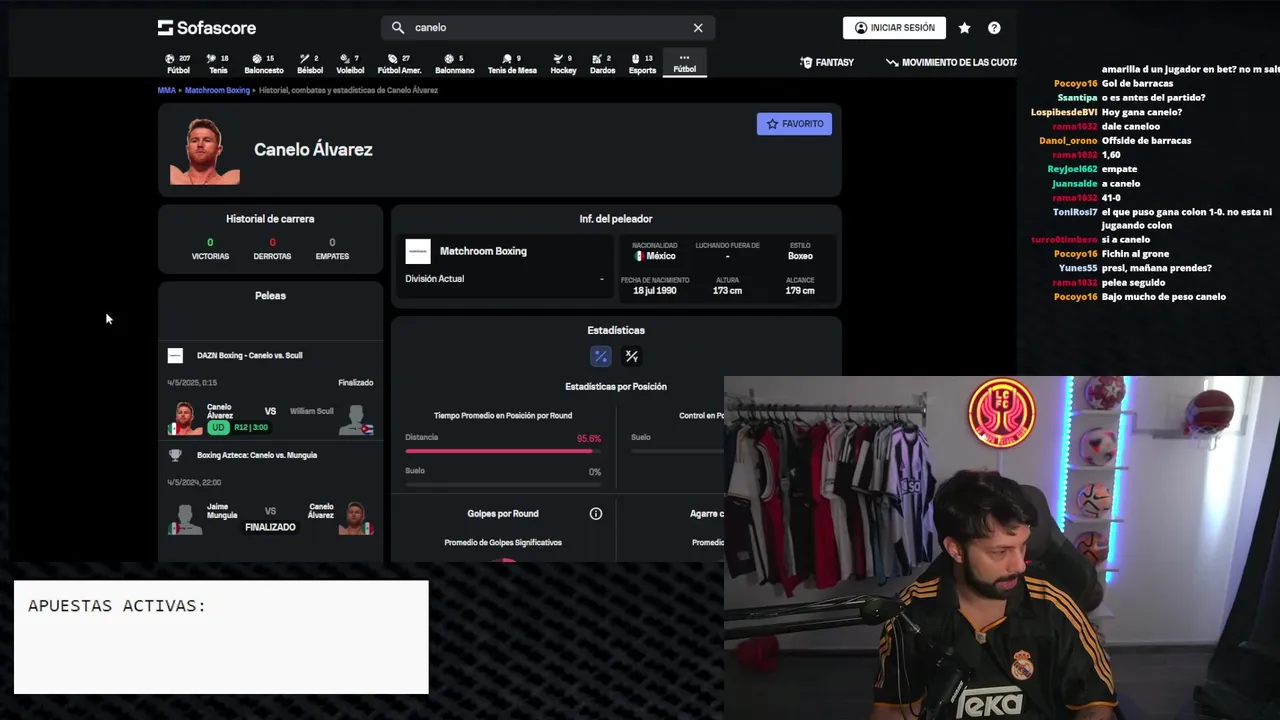This screenshot has width=1280, height=720.
Task: Select Baloncesto sport tab
Action: click(264, 64)
